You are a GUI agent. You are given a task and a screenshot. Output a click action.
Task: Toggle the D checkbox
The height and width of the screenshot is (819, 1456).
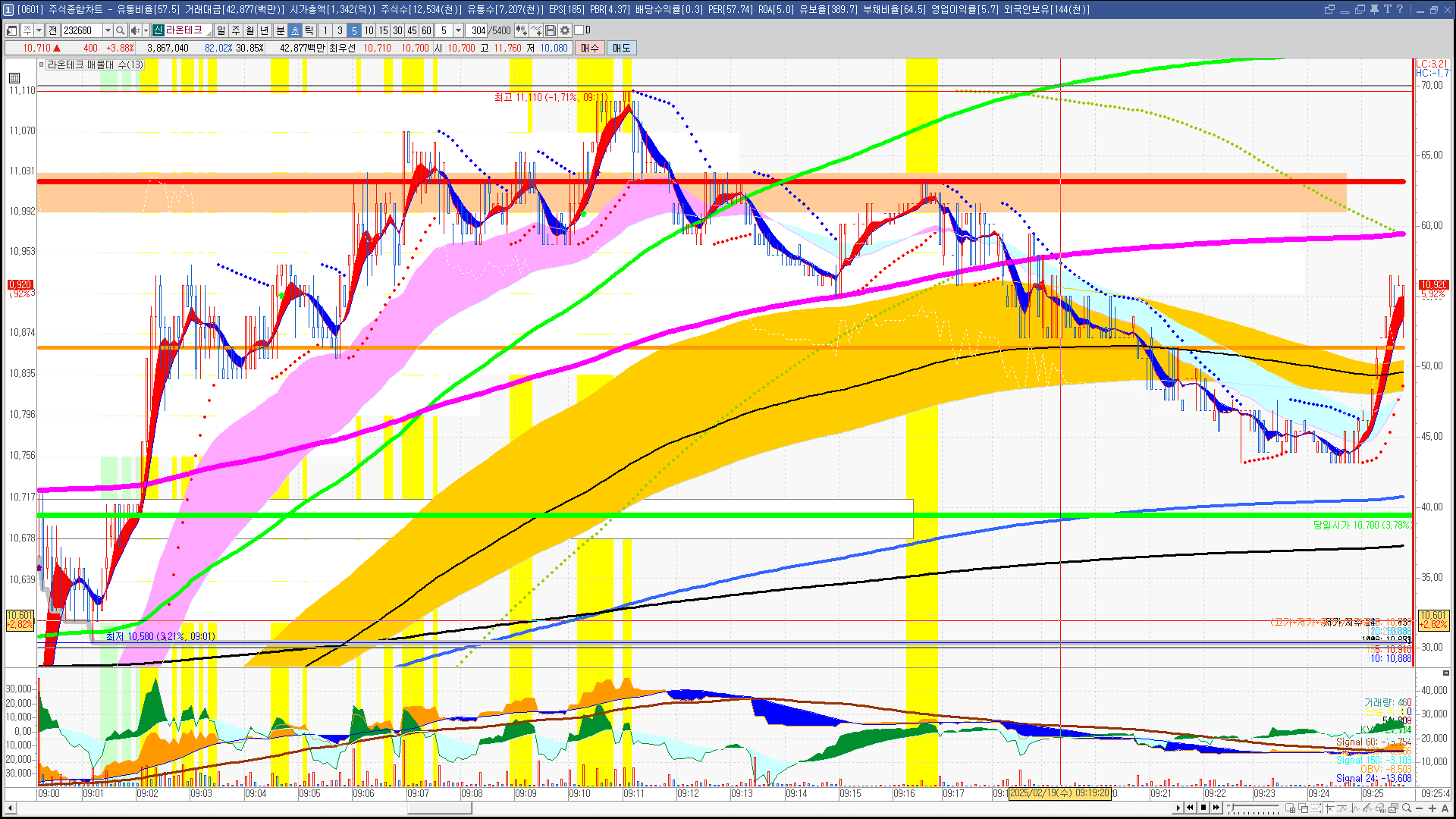tap(579, 30)
